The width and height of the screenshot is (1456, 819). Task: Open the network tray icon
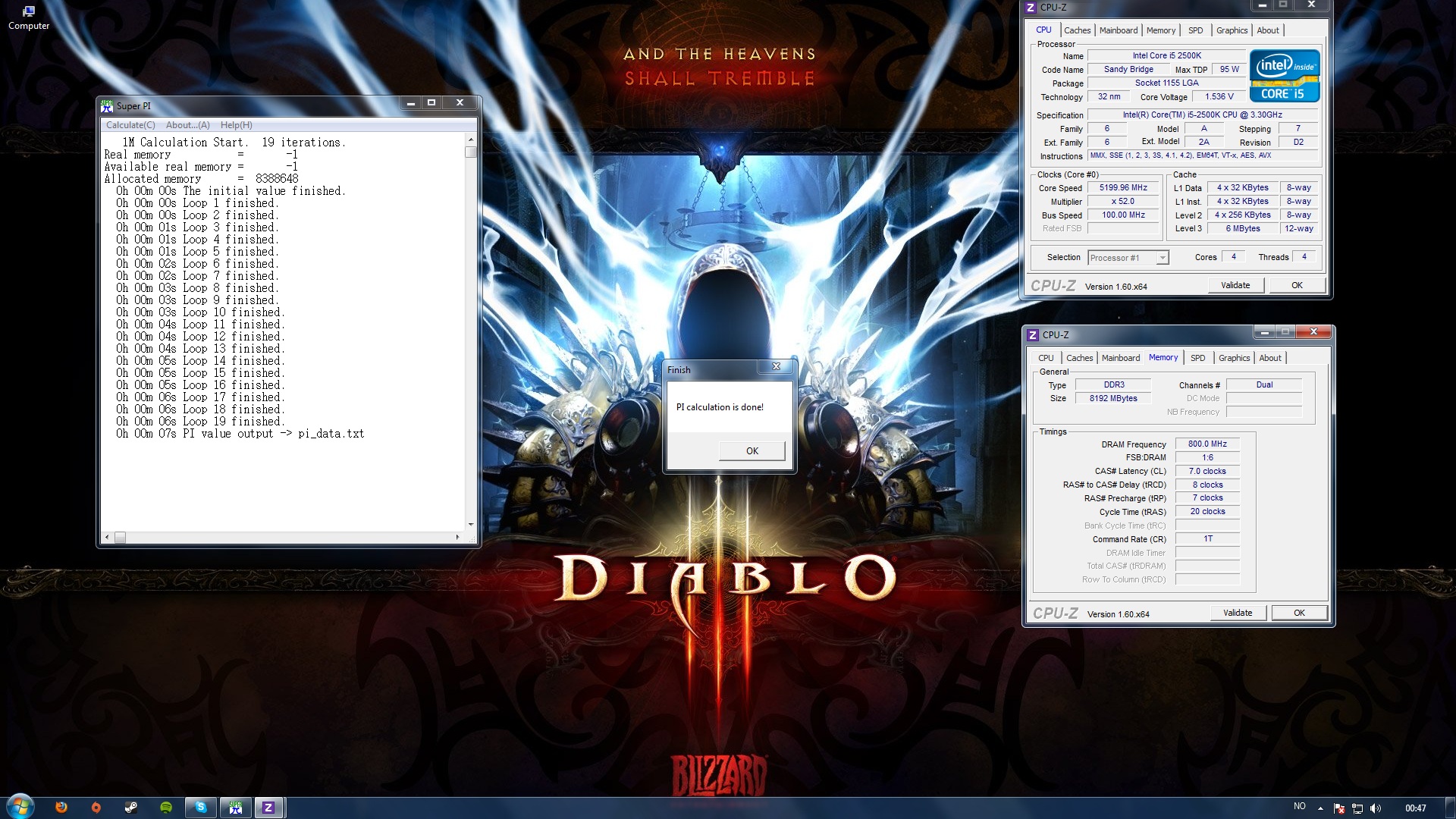point(1357,808)
